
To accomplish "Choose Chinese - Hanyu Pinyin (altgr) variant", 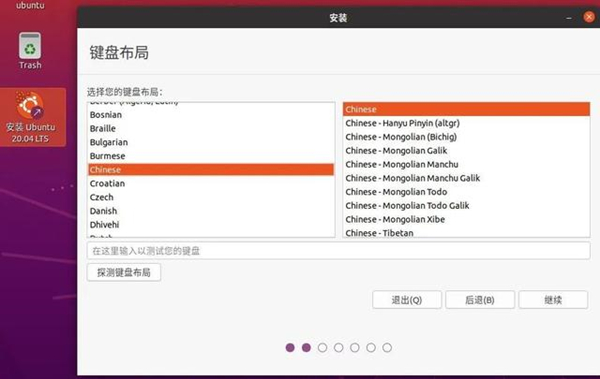I will coord(466,123).
